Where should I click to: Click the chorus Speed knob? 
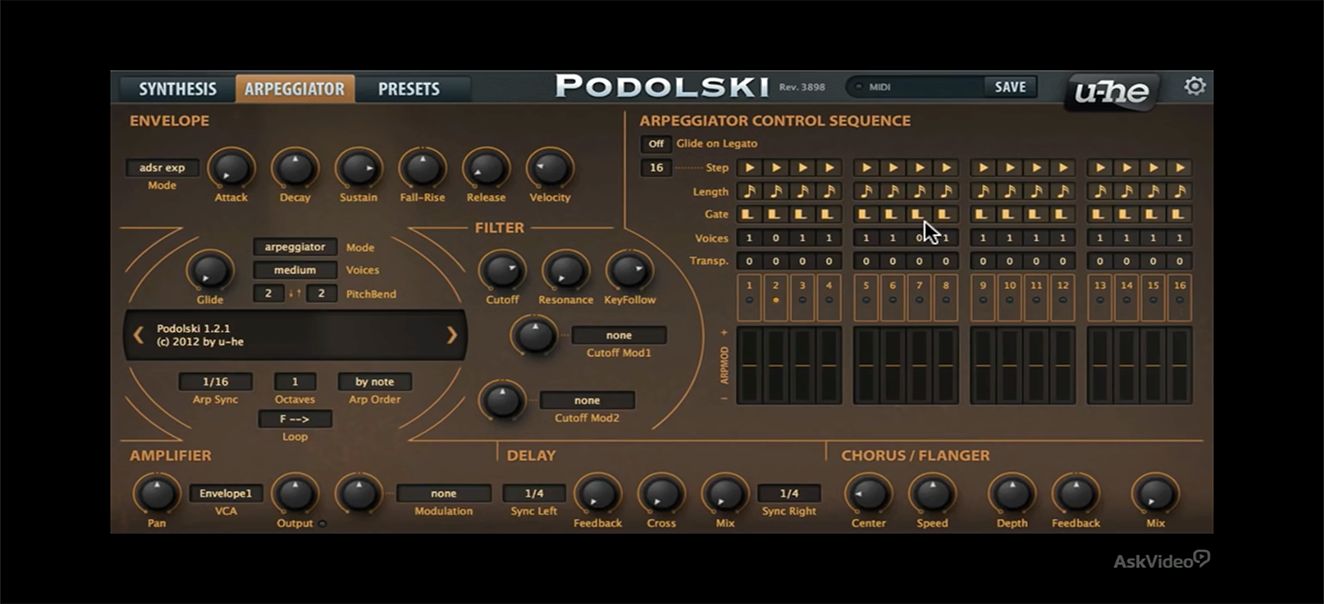coord(932,494)
